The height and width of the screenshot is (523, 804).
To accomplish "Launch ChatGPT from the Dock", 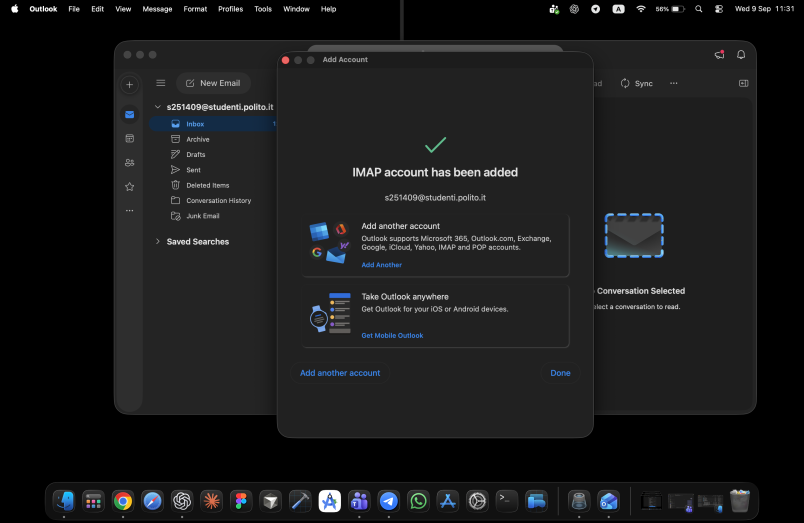I will [x=182, y=501].
